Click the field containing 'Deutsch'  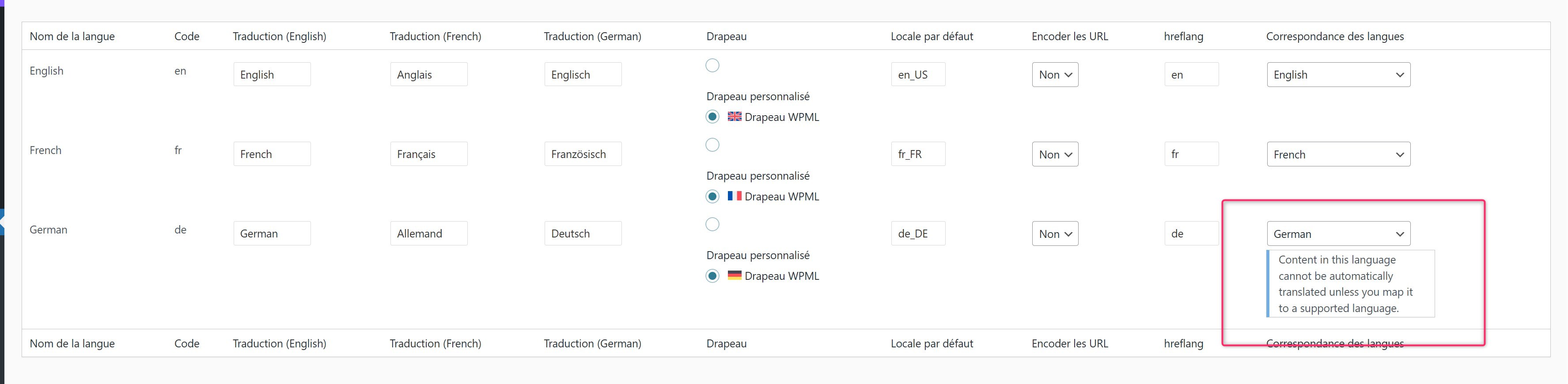583,233
